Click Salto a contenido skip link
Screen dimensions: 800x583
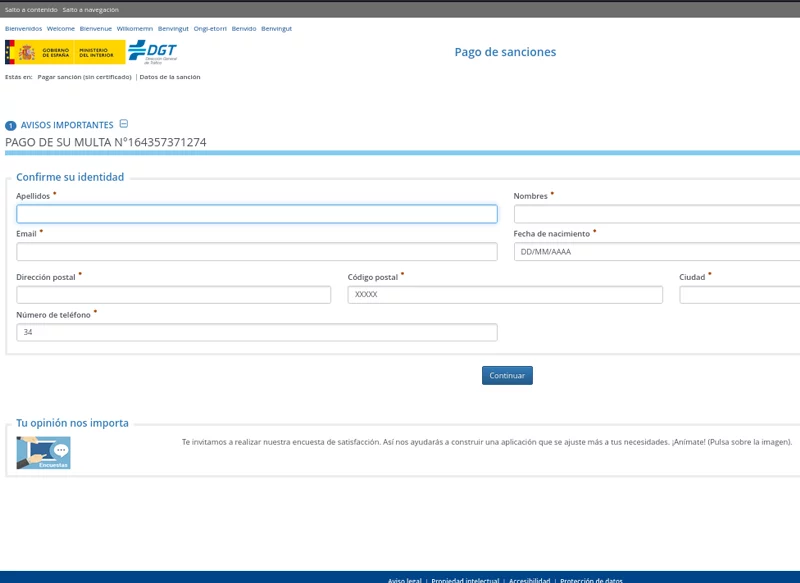(x=31, y=9)
